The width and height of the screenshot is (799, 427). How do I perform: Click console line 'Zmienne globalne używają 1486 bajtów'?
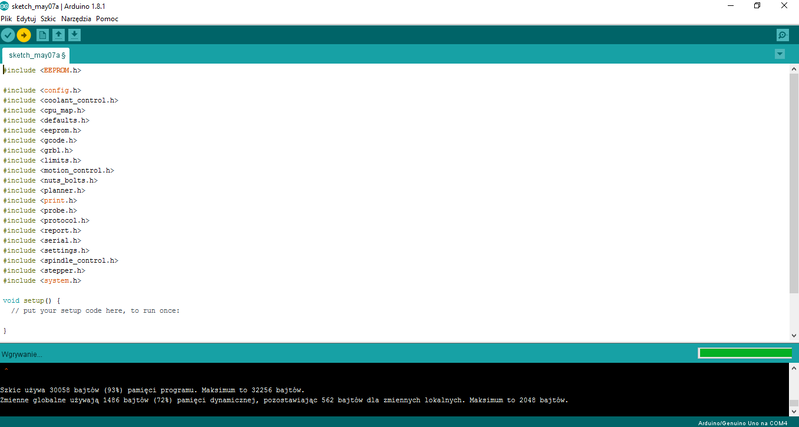pyautogui.click(x=284, y=400)
